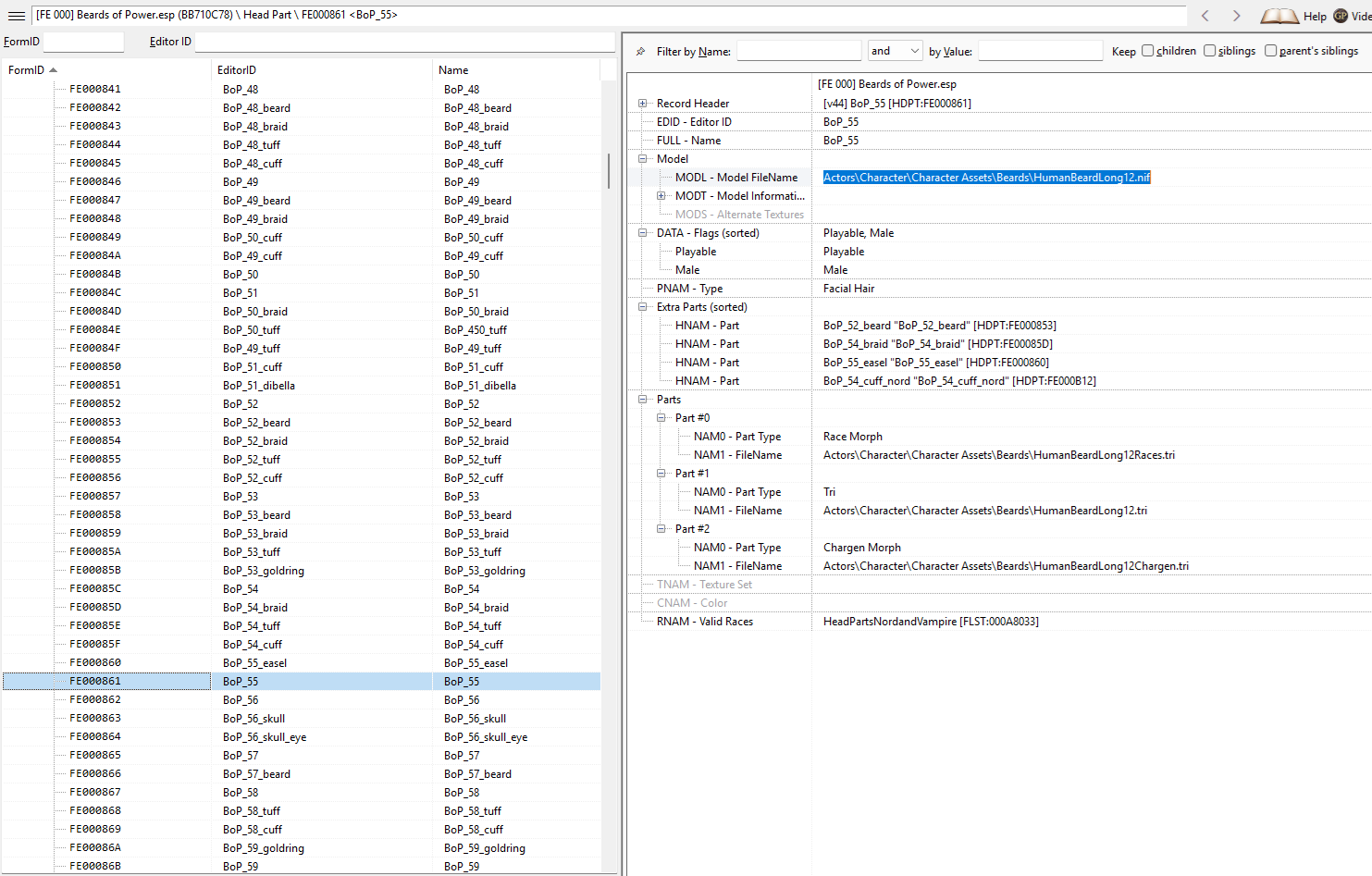This screenshot has width=1372, height=876.
Task: Click the Chargen Morph part type value
Action: tap(861, 548)
